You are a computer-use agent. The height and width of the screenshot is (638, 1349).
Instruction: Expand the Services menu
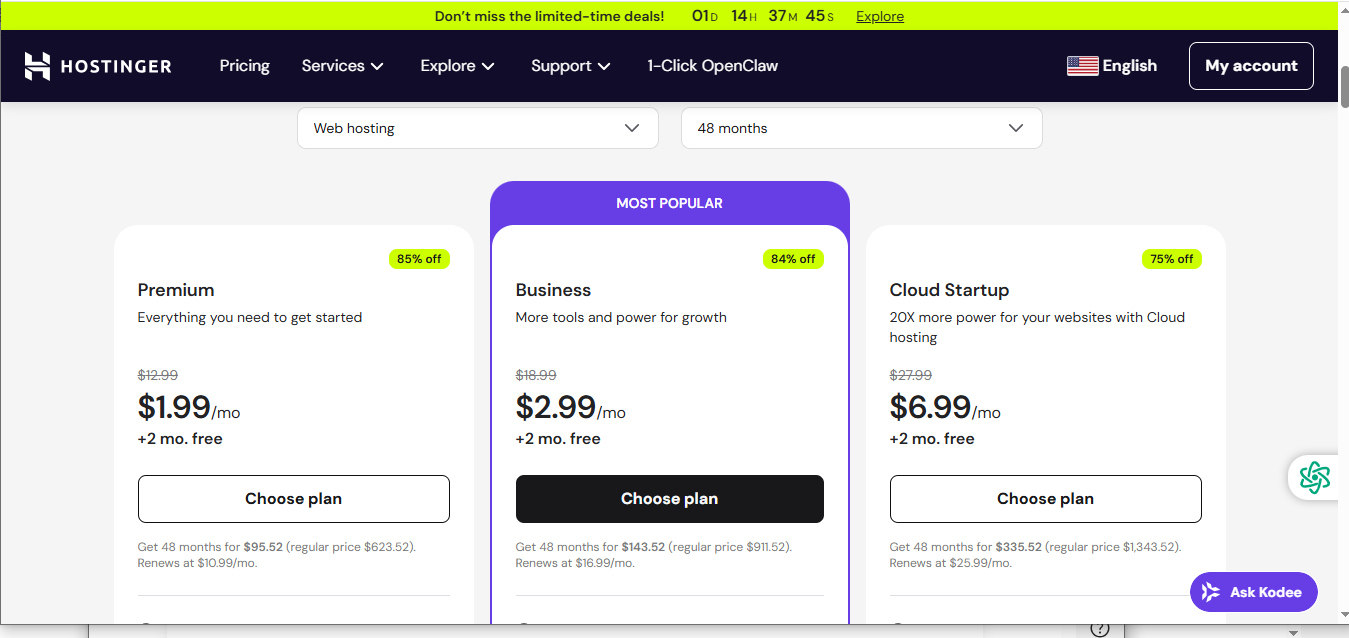pyautogui.click(x=342, y=66)
